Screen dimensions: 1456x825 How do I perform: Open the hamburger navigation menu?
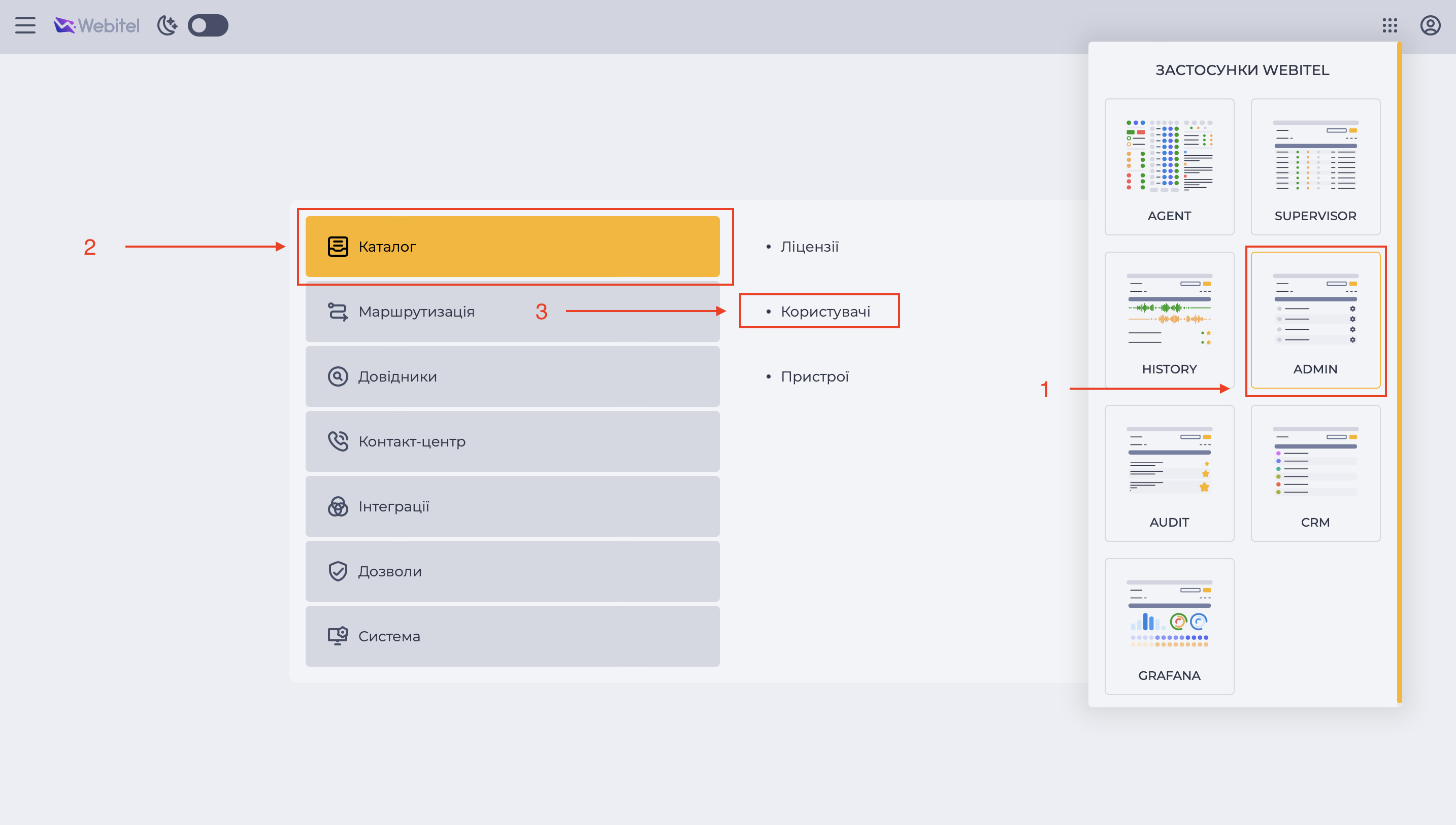click(25, 25)
